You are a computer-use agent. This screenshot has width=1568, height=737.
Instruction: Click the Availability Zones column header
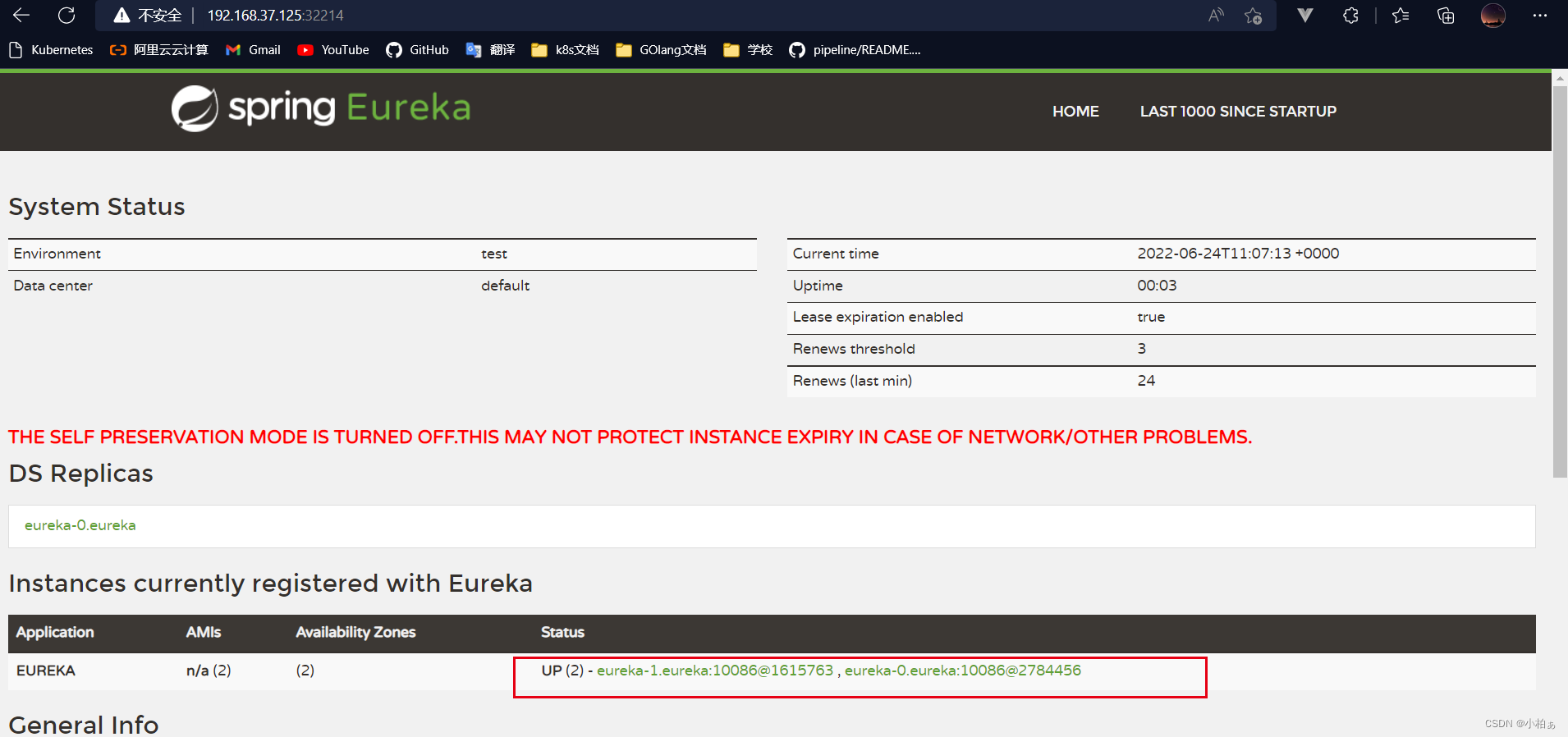355,632
